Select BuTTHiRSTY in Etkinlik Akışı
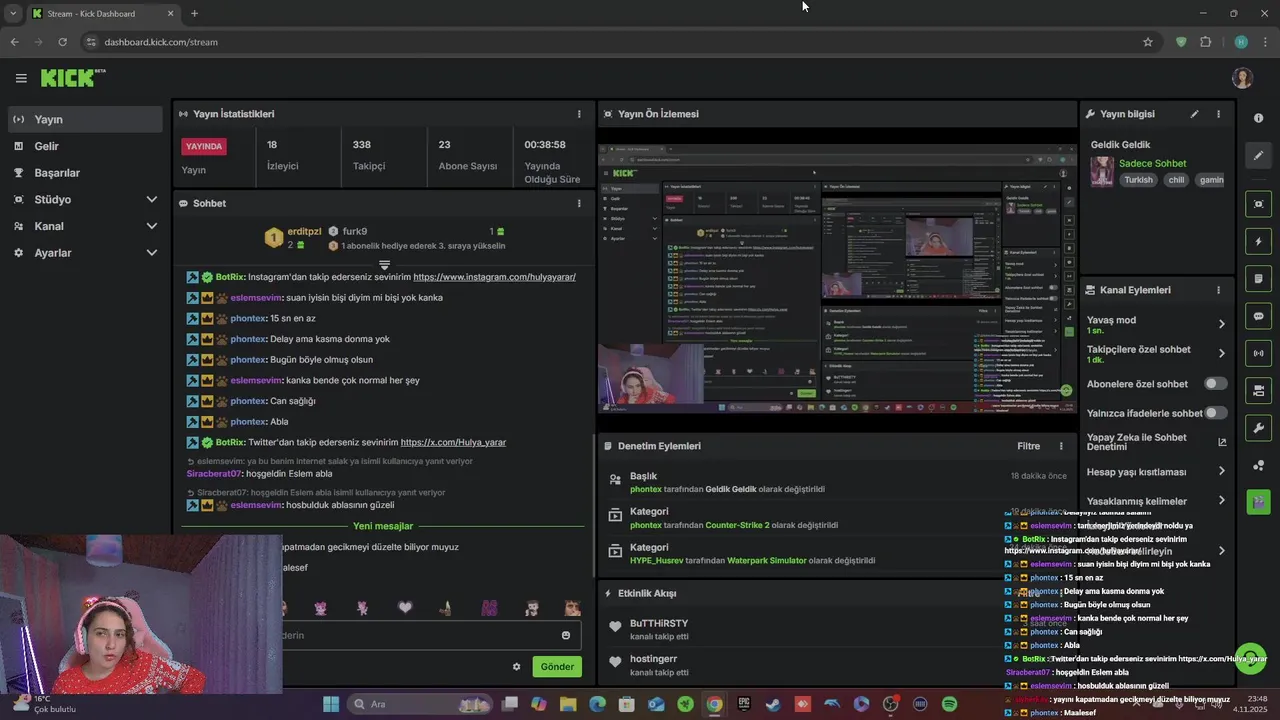This screenshot has height=720, width=1280. coord(659,623)
